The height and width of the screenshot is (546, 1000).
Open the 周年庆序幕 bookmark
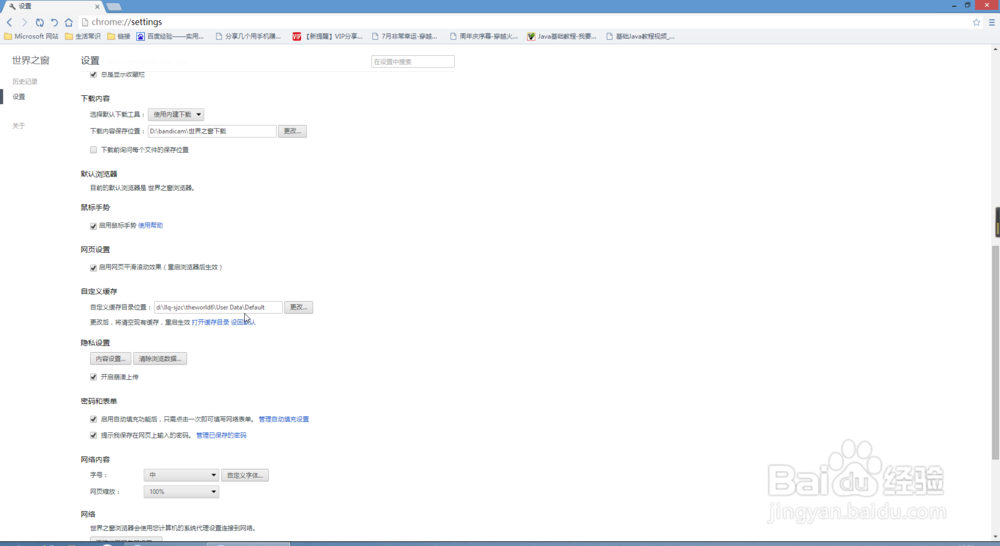click(x=483, y=36)
